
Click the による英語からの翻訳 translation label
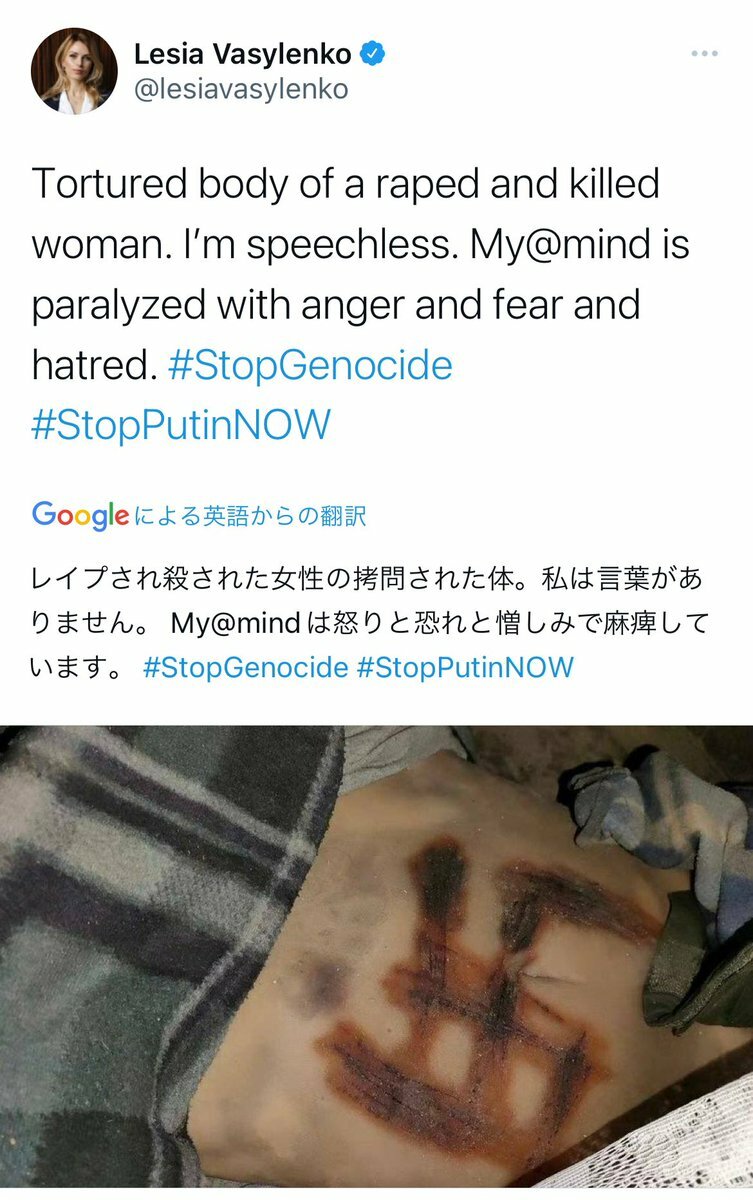click(x=249, y=516)
